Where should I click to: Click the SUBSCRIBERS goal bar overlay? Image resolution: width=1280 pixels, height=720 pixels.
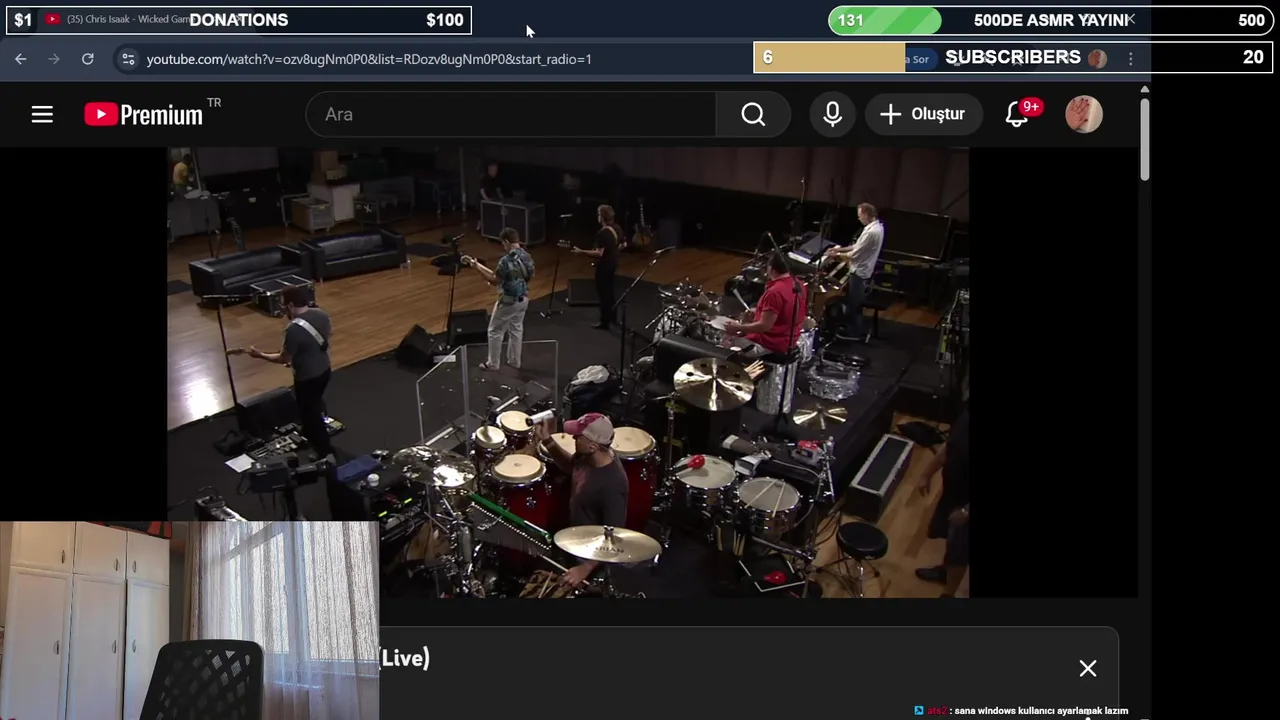click(x=1013, y=57)
